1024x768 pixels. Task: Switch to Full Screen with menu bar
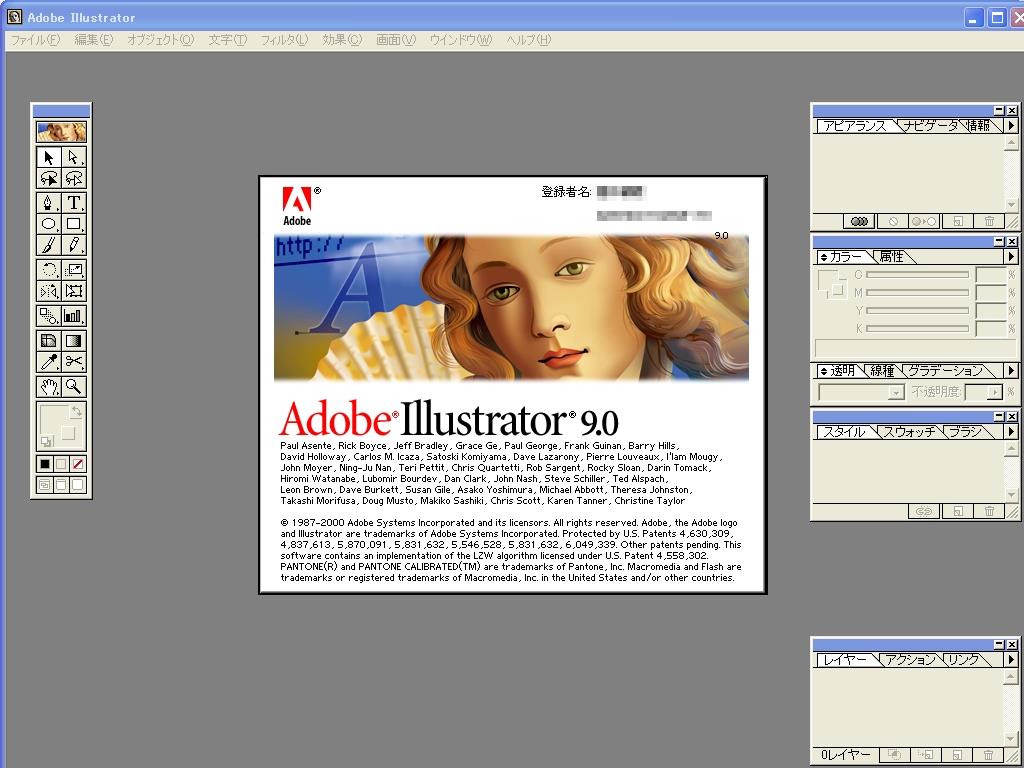pos(61,485)
